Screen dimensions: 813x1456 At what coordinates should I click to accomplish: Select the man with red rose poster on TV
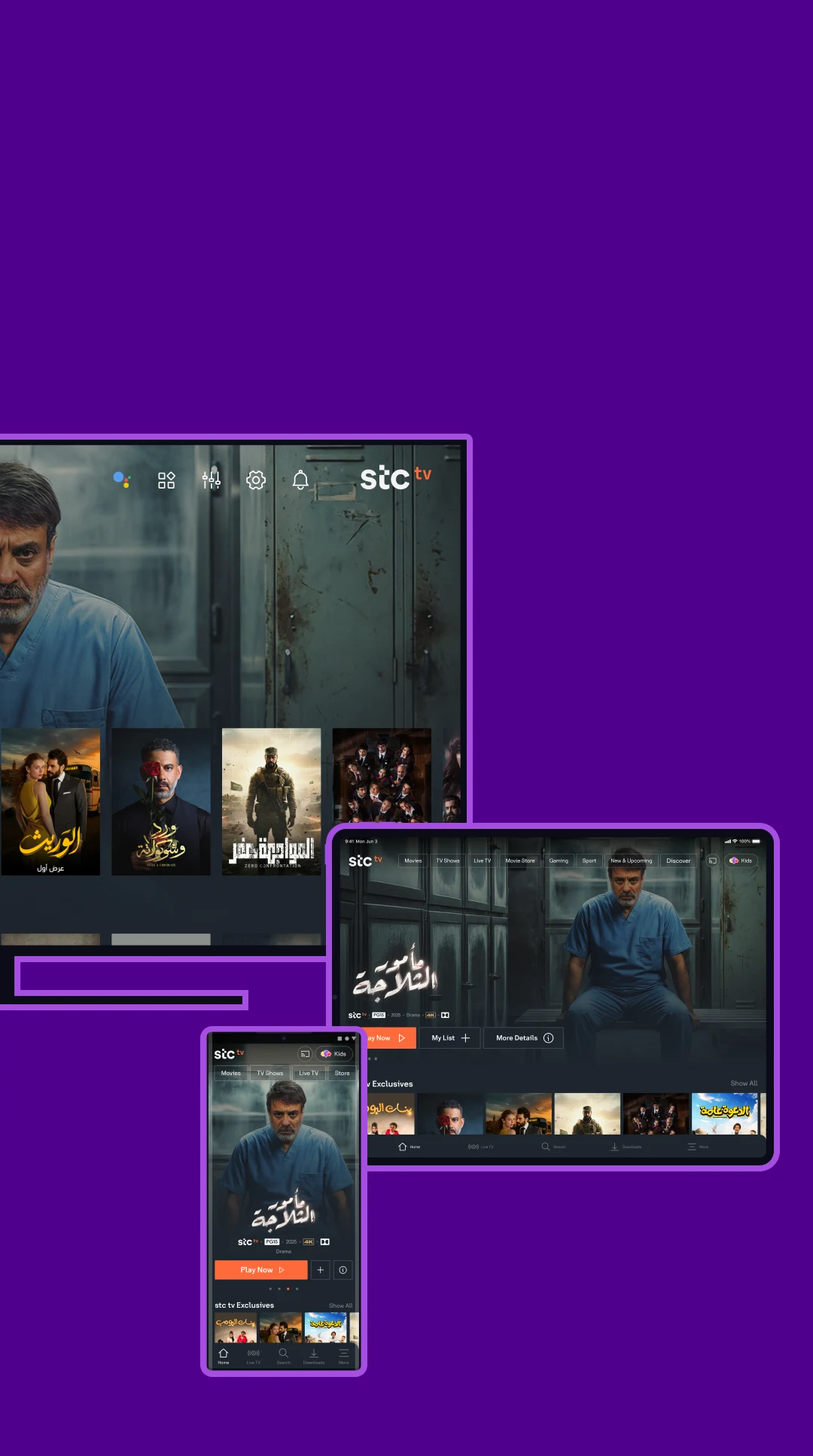tap(161, 801)
